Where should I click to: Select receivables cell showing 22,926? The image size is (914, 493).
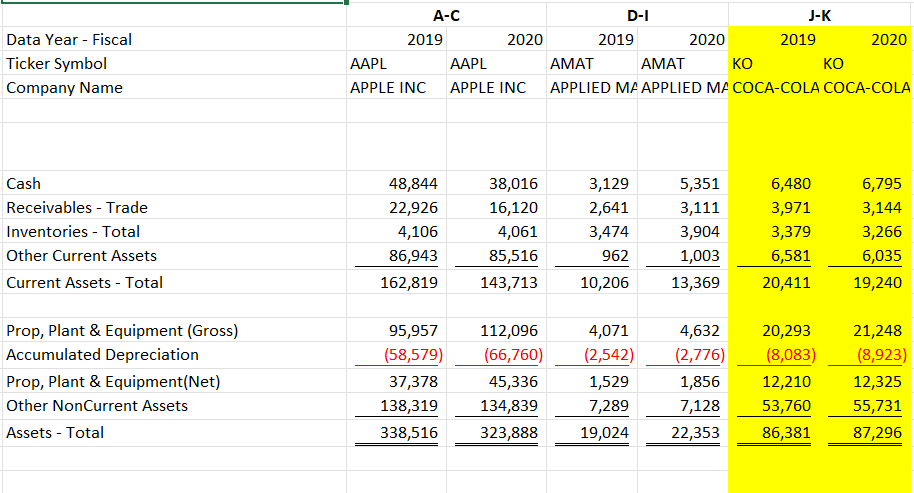click(x=396, y=207)
